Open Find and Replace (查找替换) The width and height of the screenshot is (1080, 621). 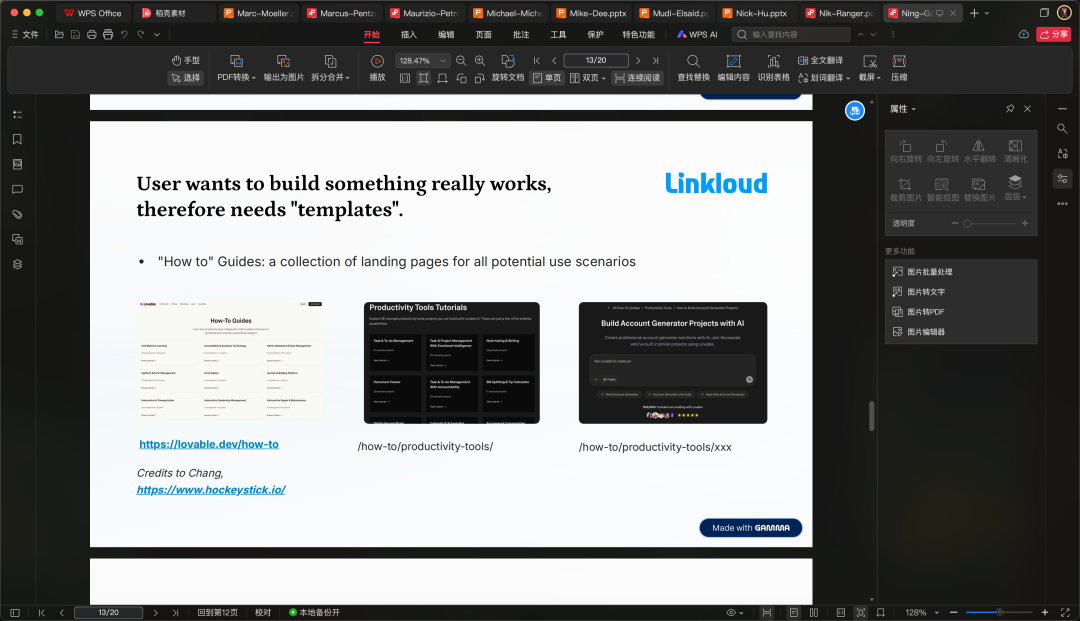click(694, 68)
